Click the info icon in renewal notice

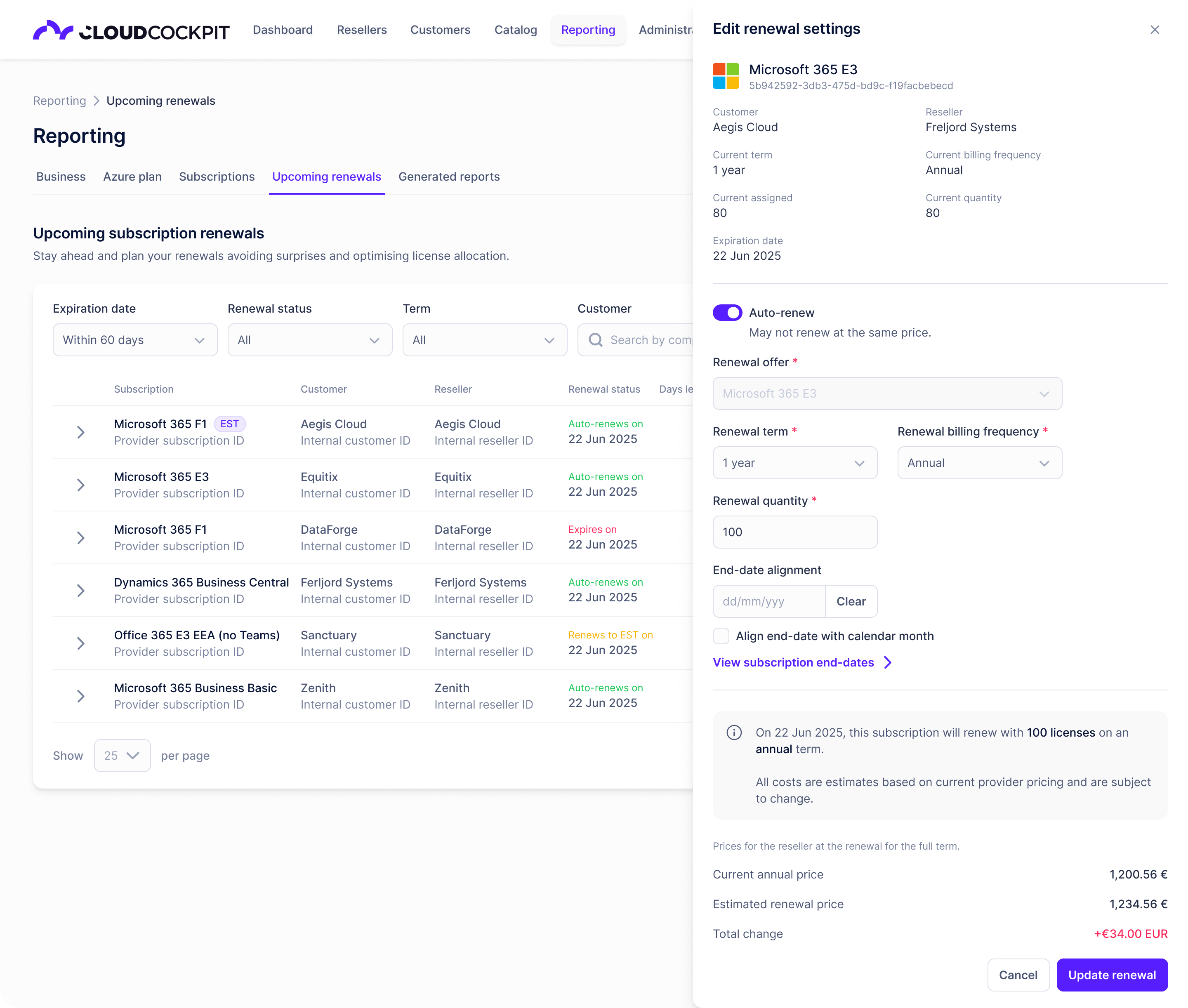734,732
